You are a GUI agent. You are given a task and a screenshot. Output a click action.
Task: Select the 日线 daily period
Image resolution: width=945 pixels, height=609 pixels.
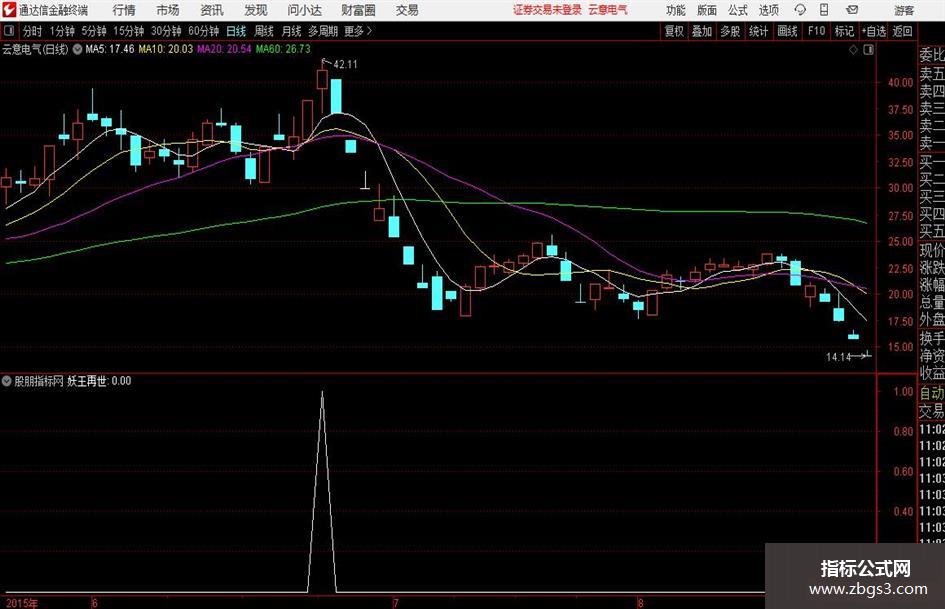click(x=236, y=31)
